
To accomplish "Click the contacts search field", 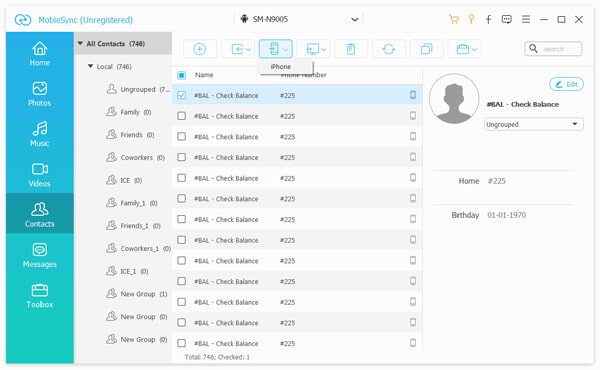I will (x=553, y=49).
